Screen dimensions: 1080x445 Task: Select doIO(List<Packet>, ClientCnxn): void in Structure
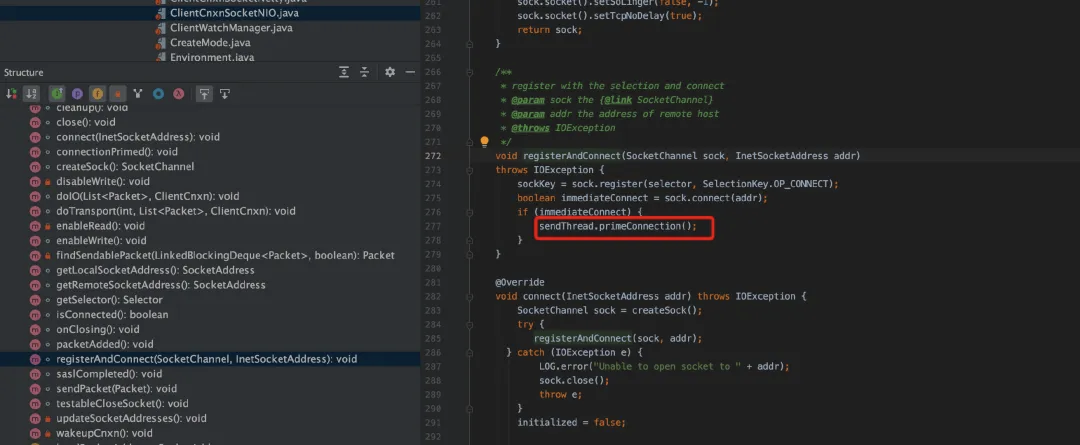tap(147, 196)
